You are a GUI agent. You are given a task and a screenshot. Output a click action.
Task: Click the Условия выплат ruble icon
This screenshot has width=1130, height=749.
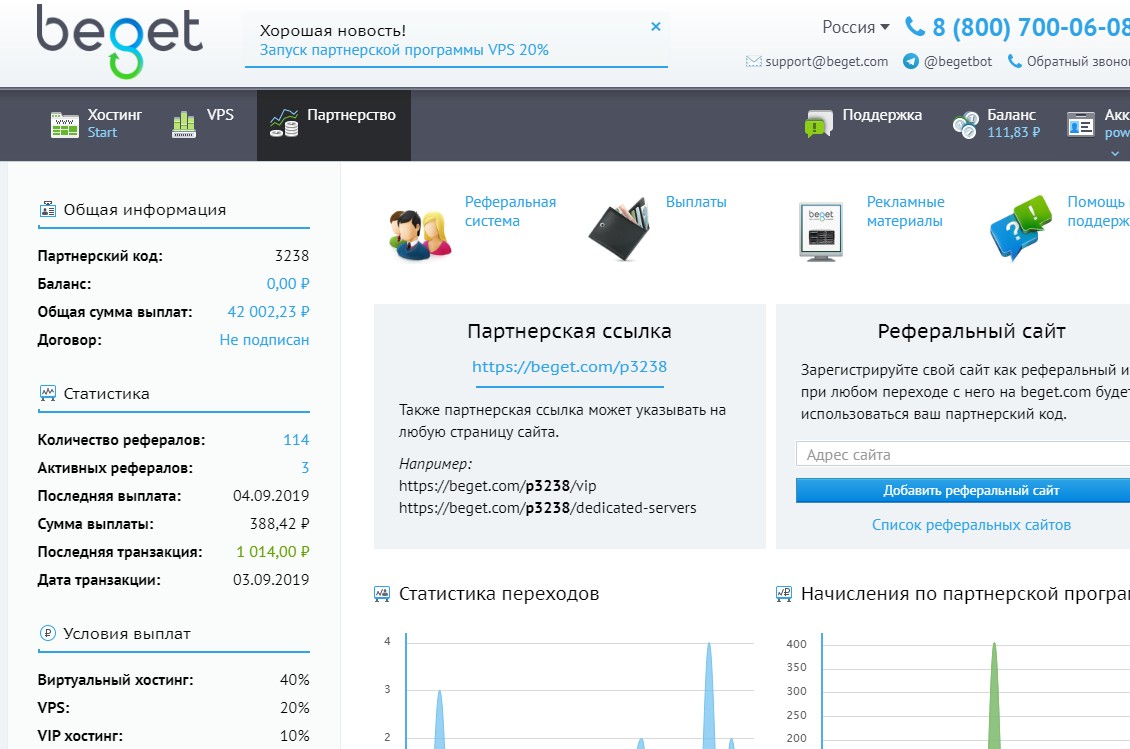48,634
